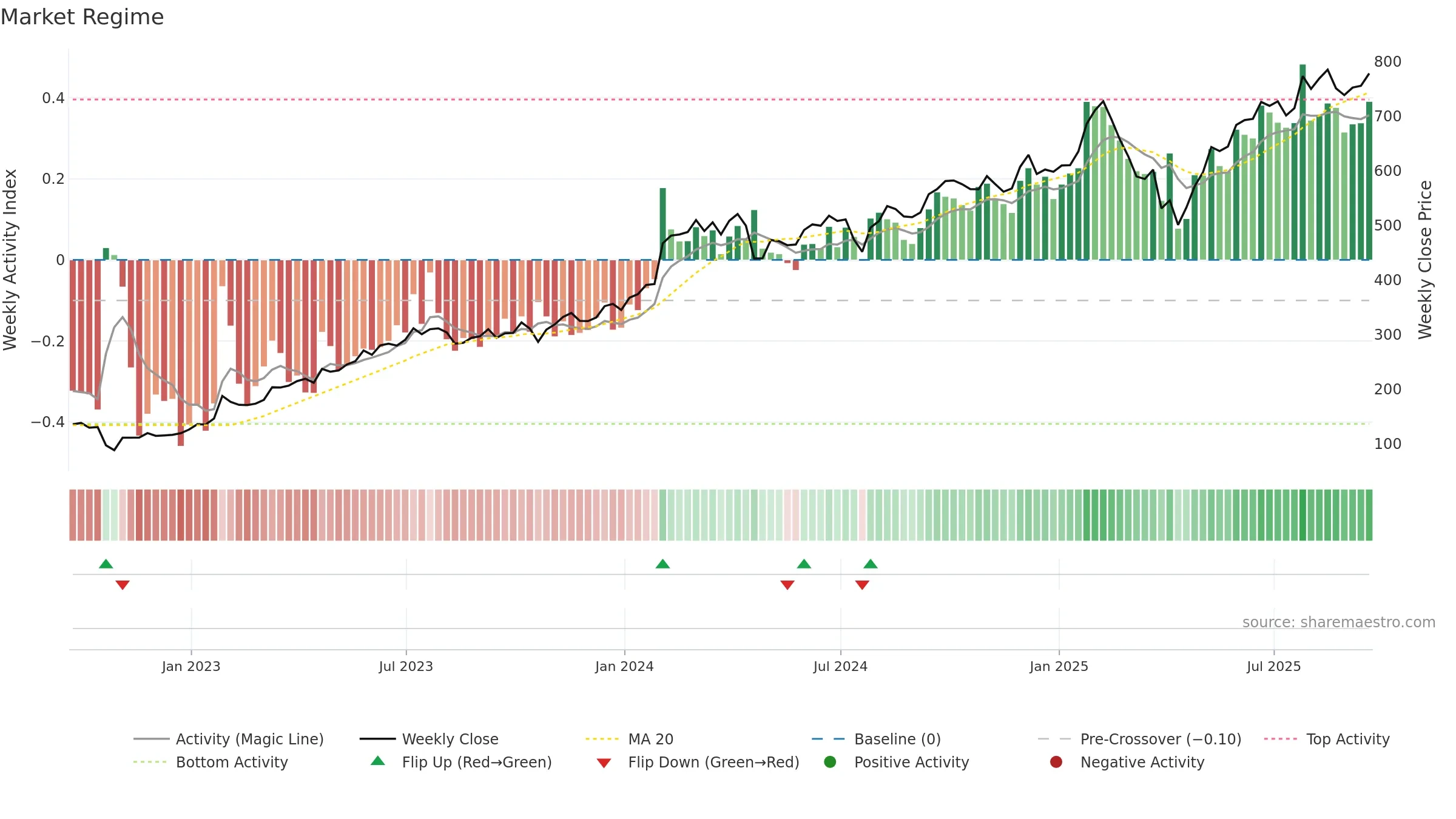This screenshot has width=1456, height=819.
Task: Click the Jul 2023 x-axis label
Action: click(406, 667)
